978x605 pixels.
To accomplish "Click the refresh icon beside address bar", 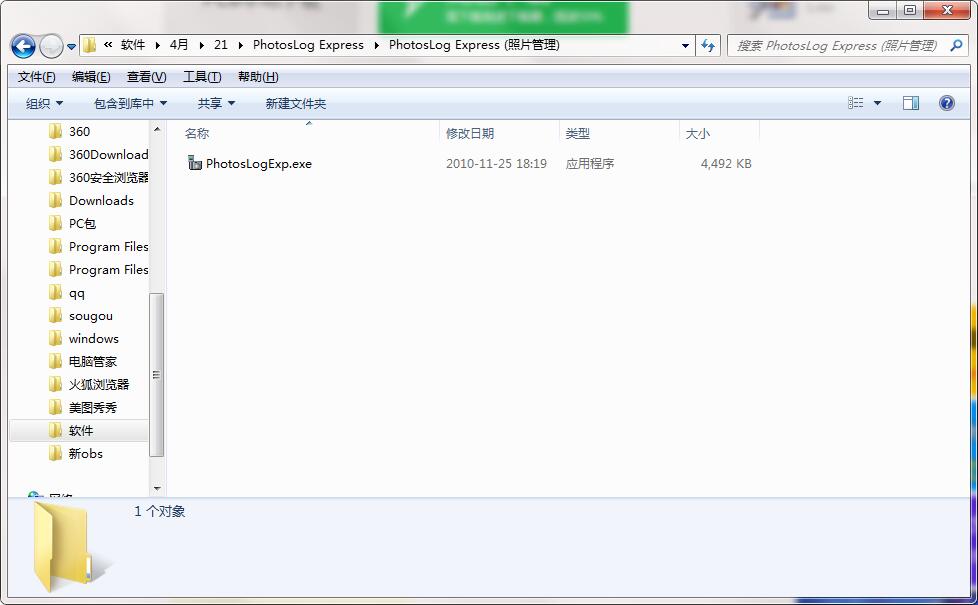I will pos(708,45).
